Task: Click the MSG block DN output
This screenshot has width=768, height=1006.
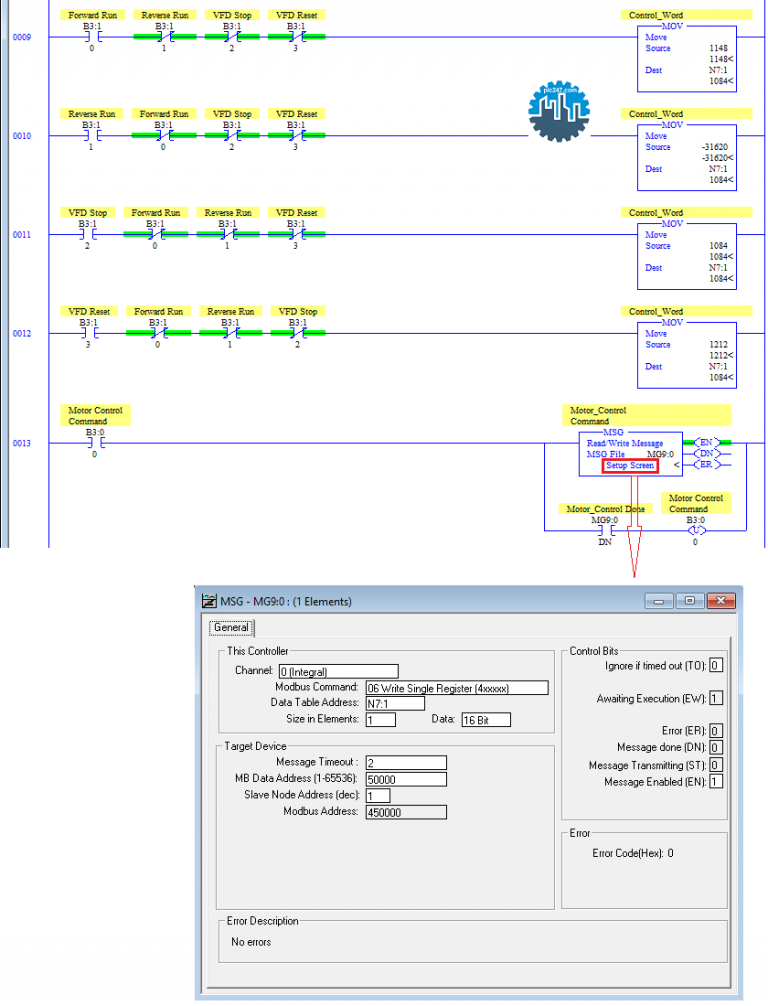Action: coord(706,454)
